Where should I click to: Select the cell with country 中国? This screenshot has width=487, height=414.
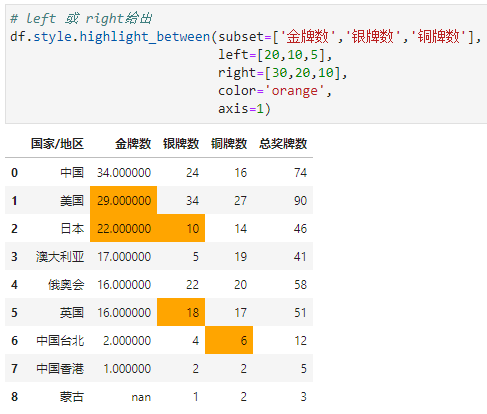(72, 173)
